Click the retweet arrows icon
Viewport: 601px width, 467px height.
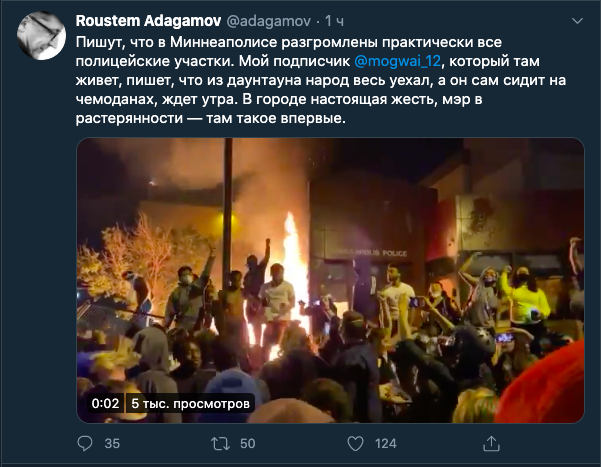(220, 444)
